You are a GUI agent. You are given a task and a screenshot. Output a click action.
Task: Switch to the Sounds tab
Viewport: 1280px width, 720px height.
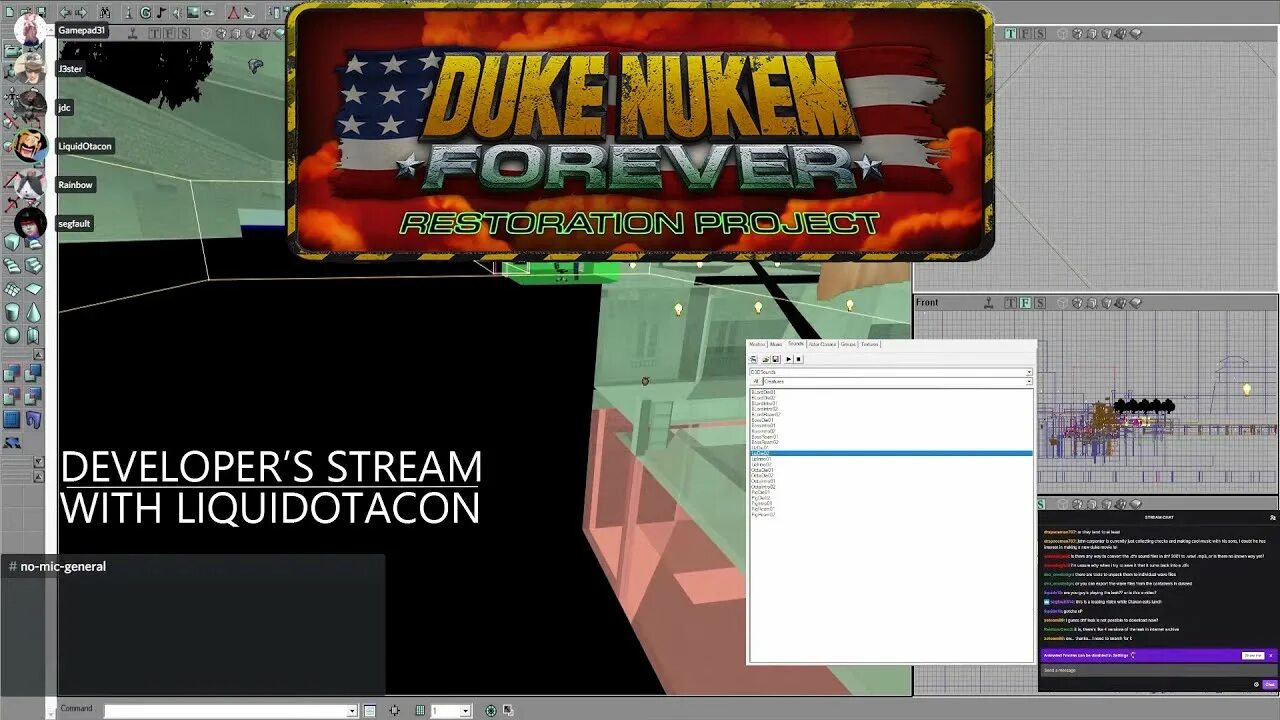(x=796, y=344)
